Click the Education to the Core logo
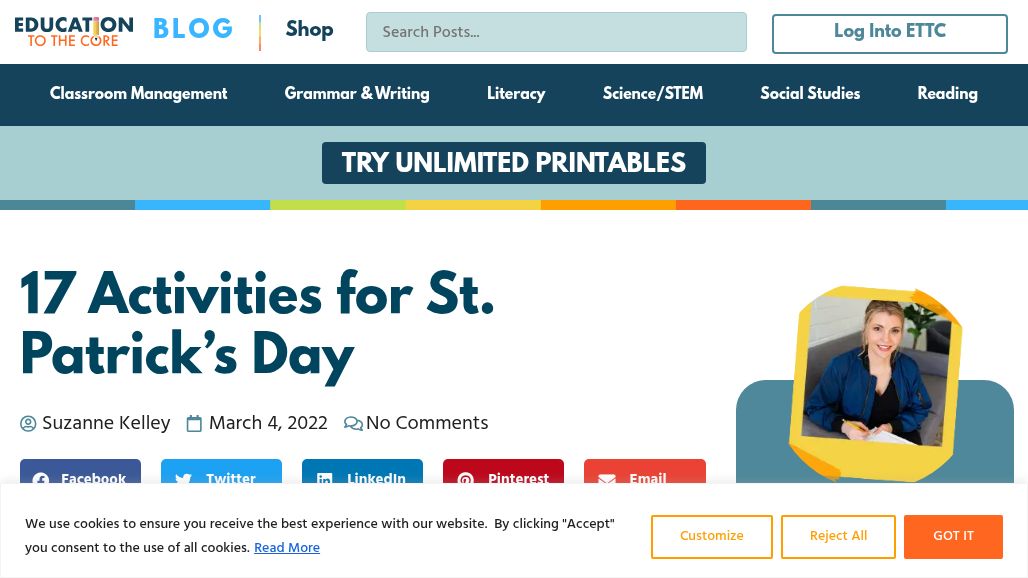 point(74,31)
